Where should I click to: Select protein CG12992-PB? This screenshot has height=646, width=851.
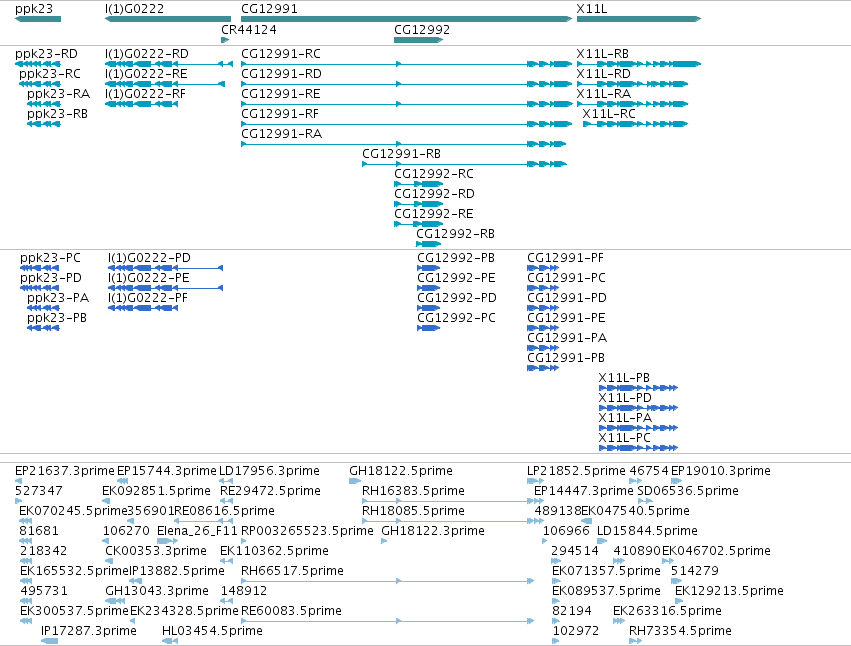pyautogui.click(x=429, y=268)
